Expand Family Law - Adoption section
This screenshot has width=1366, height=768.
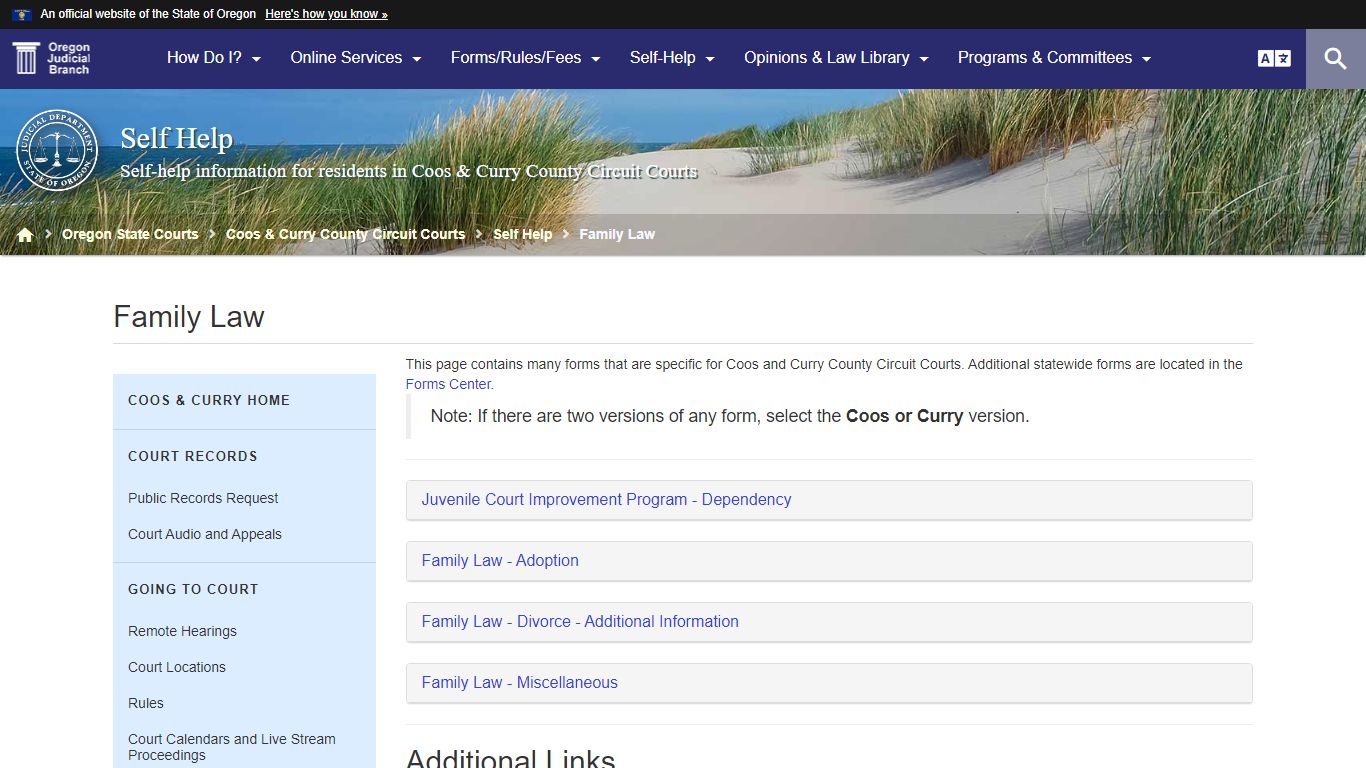(829, 561)
